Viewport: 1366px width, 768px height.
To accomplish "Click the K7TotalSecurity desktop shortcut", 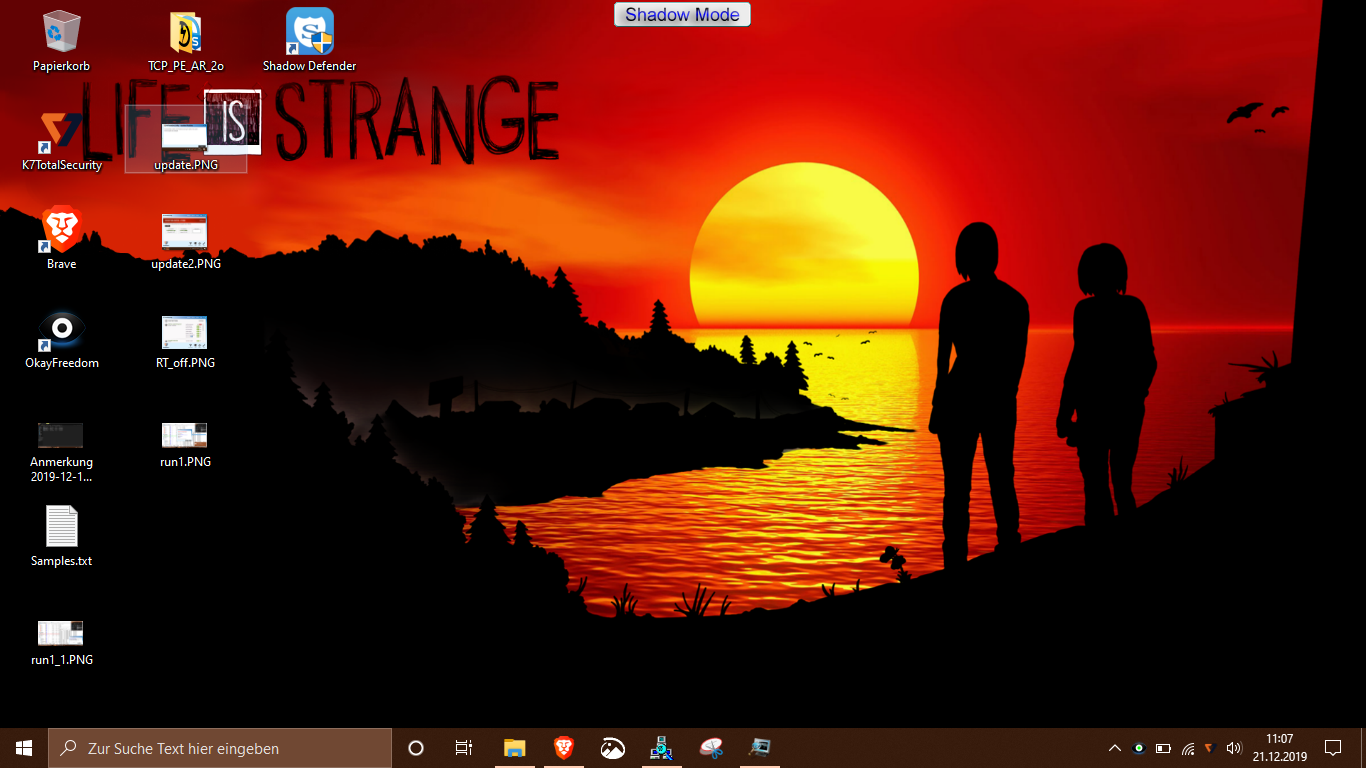I will (x=61, y=132).
